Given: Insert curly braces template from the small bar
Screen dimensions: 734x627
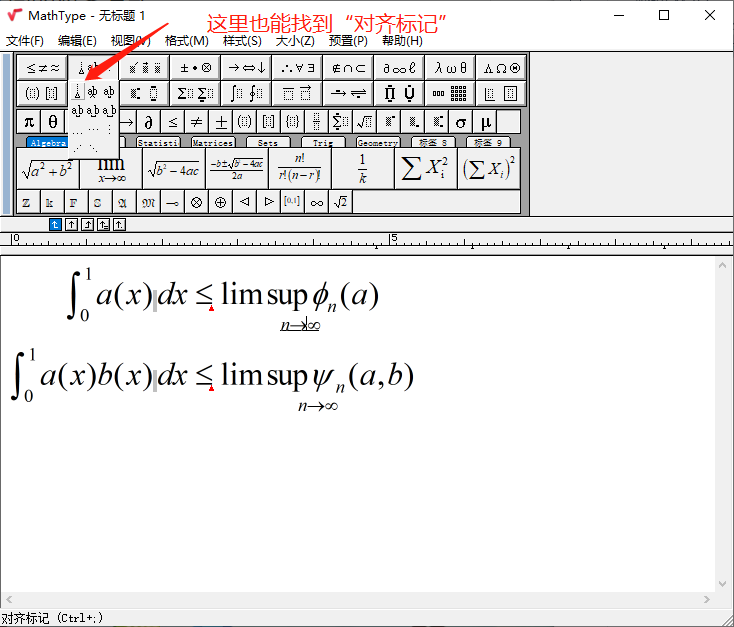Looking at the screenshot, I should point(293,122).
